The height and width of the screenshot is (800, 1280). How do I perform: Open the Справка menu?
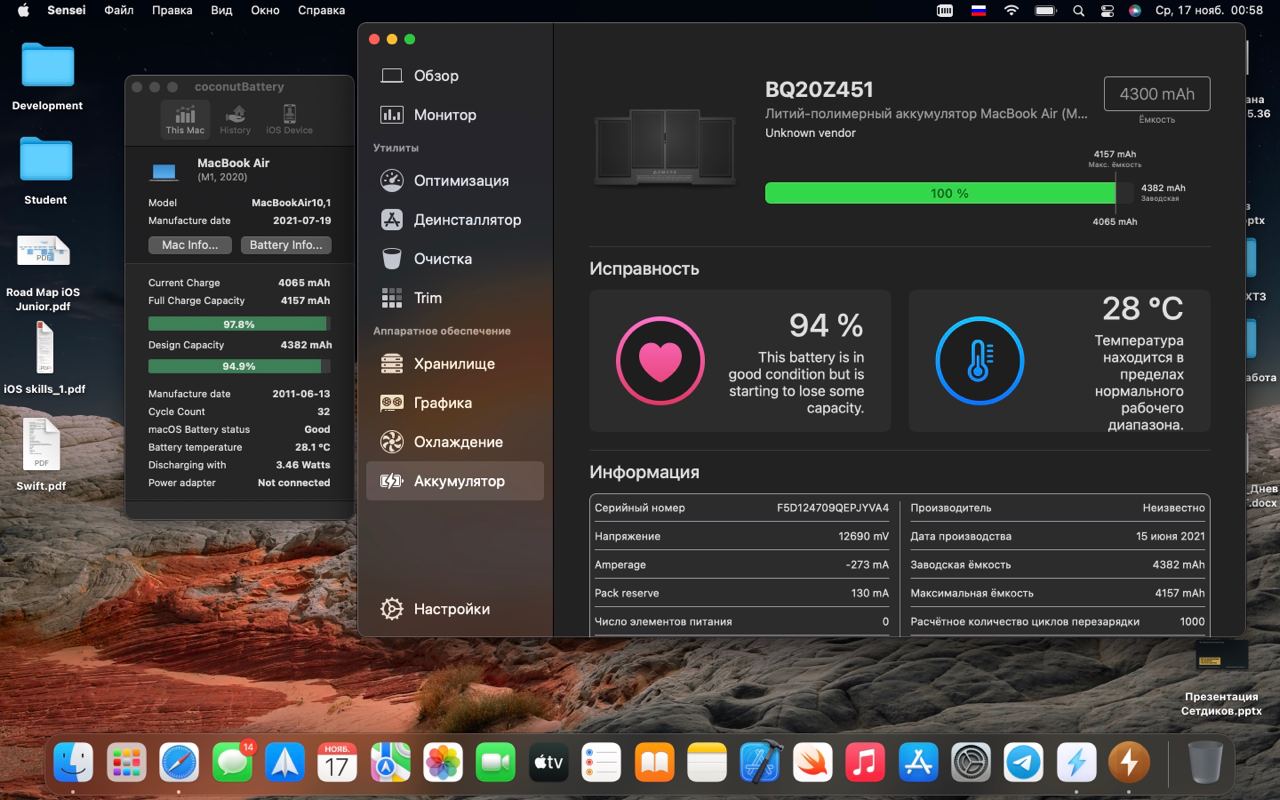[x=321, y=10]
